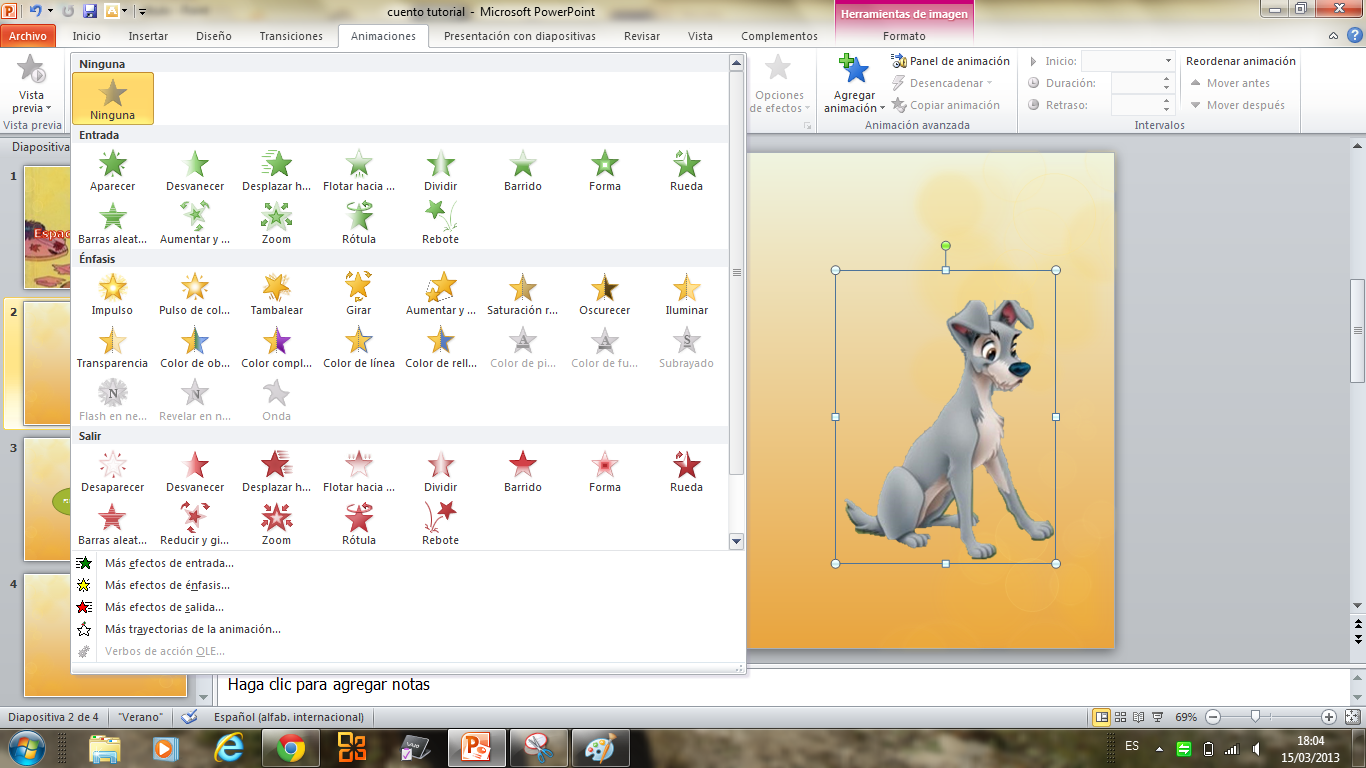This screenshot has width=1366, height=768.
Task: Apply the red Rueda exit effect
Action: click(687, 471)
